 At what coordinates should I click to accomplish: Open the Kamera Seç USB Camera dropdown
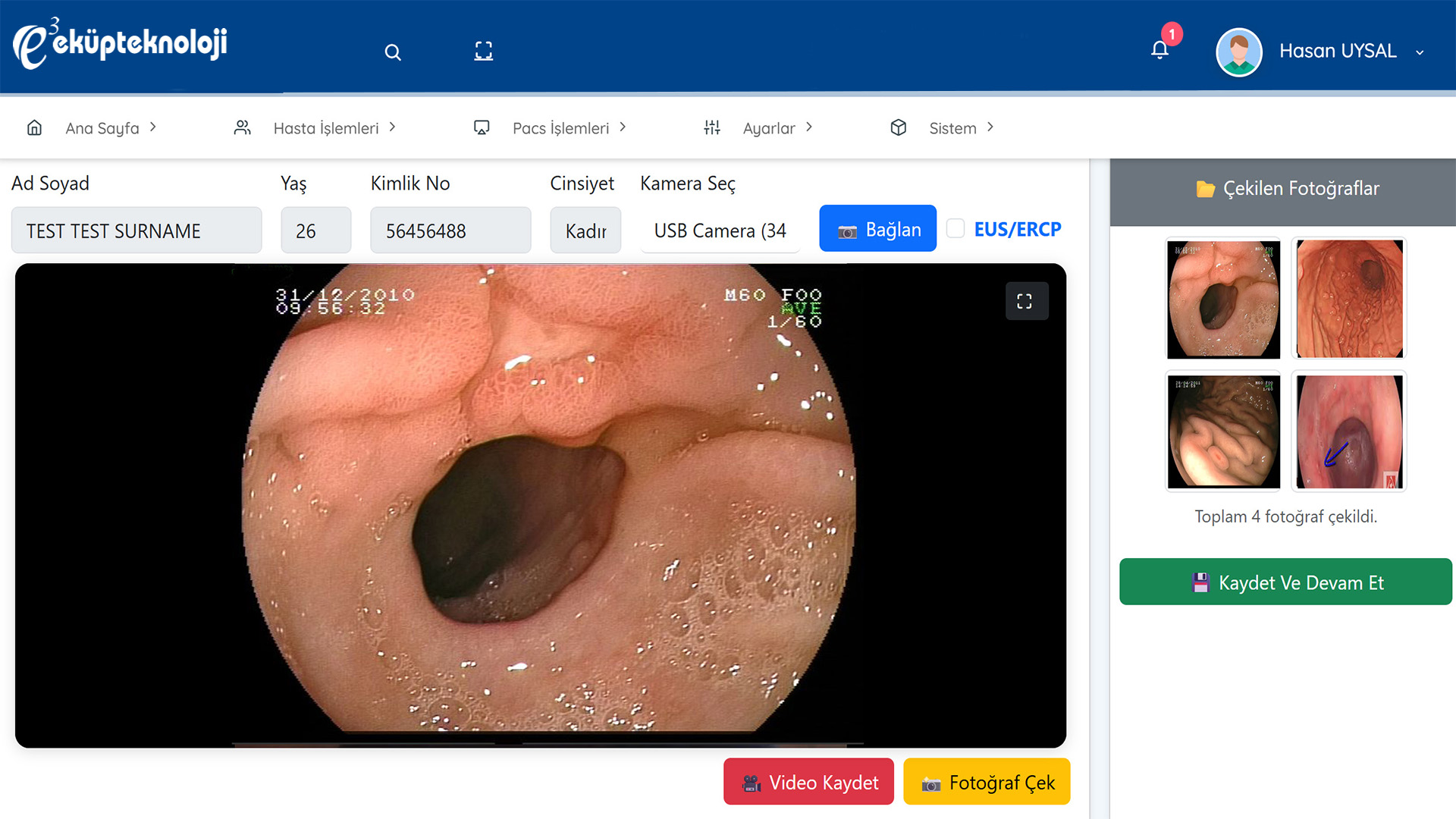[x=720, y=231]
